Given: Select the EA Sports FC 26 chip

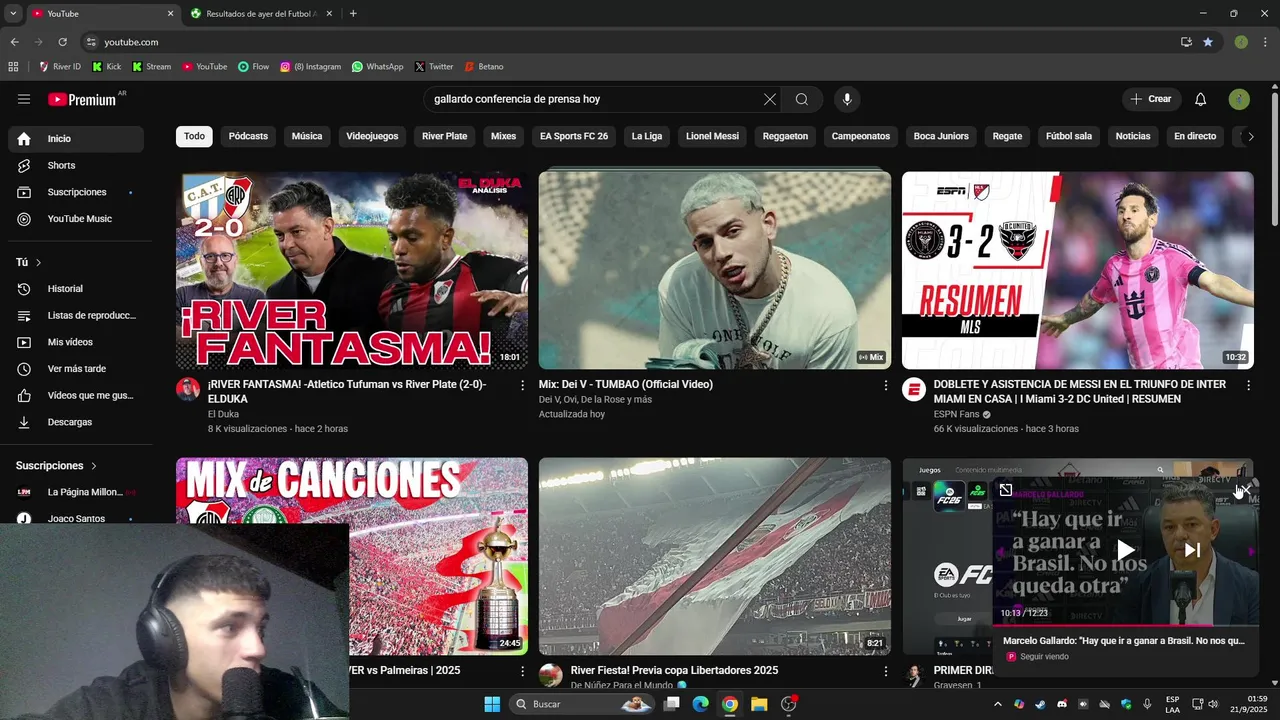Looking at the screenshot, I should pyautogui.click(x=574, y=136).
